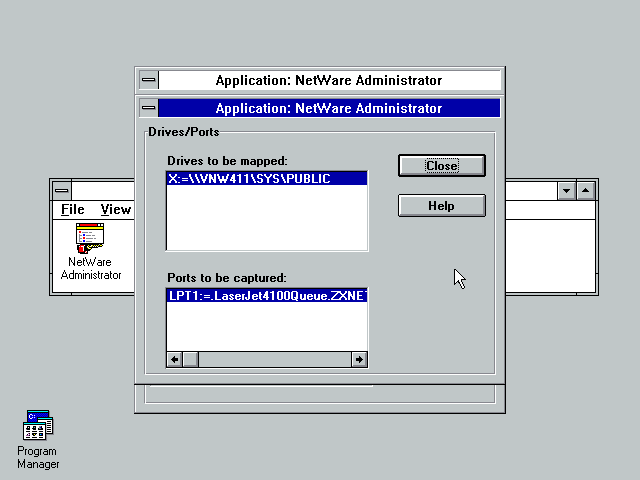Click the NetWare Administrator program icon
The width and height of the screenshot is (640, 480).
click(90, 238)
